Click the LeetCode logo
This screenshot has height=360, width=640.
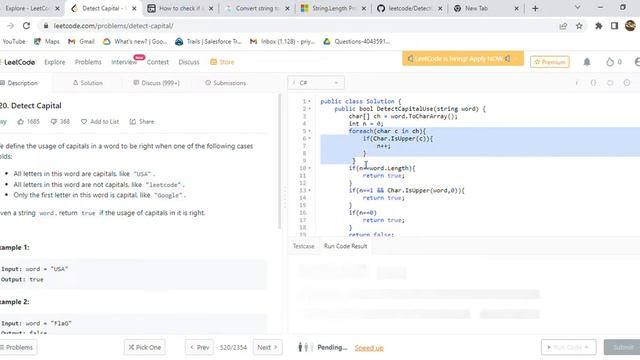pos(18,62)
